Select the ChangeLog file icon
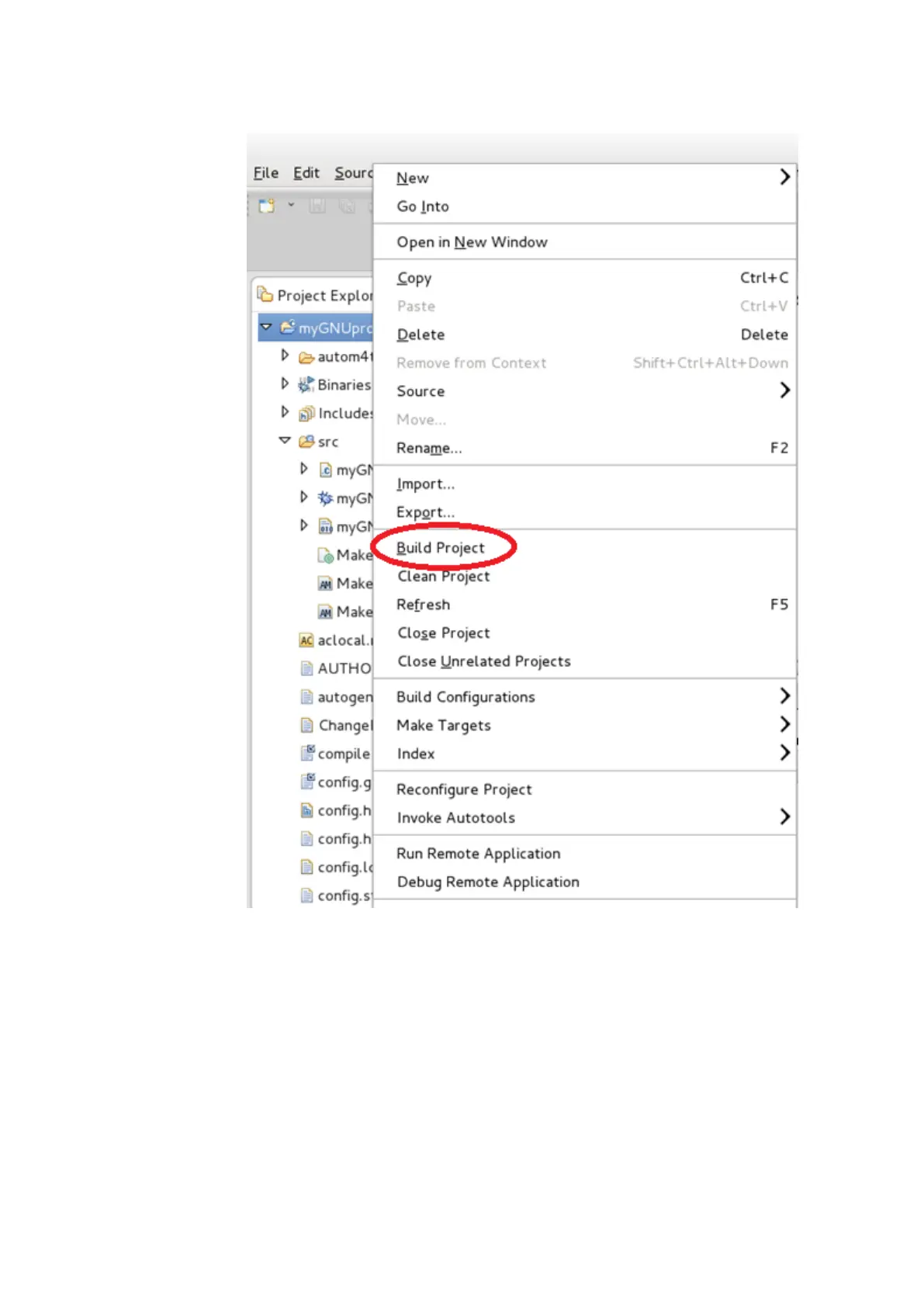 [x=307, y=725]
